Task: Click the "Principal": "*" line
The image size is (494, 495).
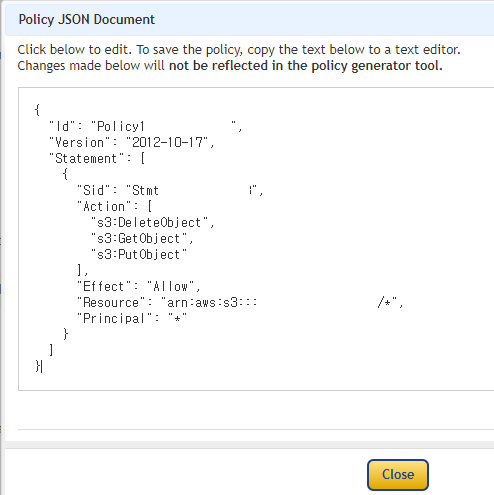Action: [x=132, y=319]
